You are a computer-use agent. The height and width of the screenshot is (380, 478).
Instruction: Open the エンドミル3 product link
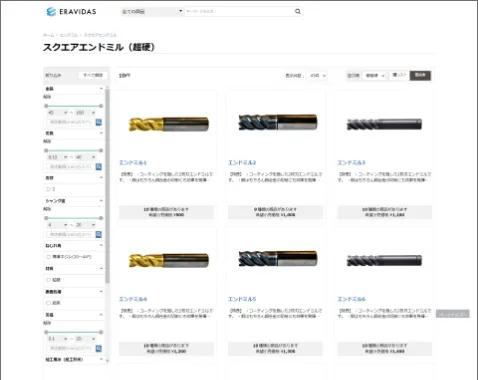click(351, 163)
